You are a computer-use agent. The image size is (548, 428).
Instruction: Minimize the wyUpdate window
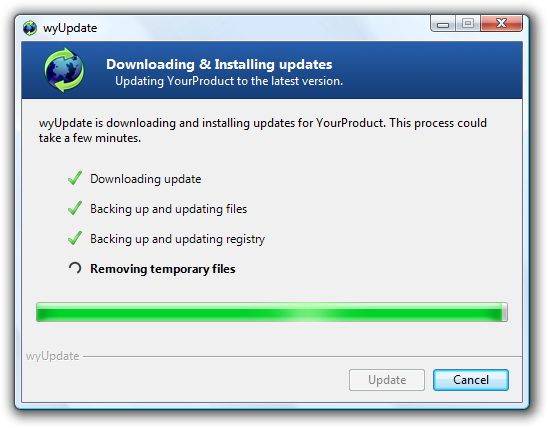[x=443, y=24]
